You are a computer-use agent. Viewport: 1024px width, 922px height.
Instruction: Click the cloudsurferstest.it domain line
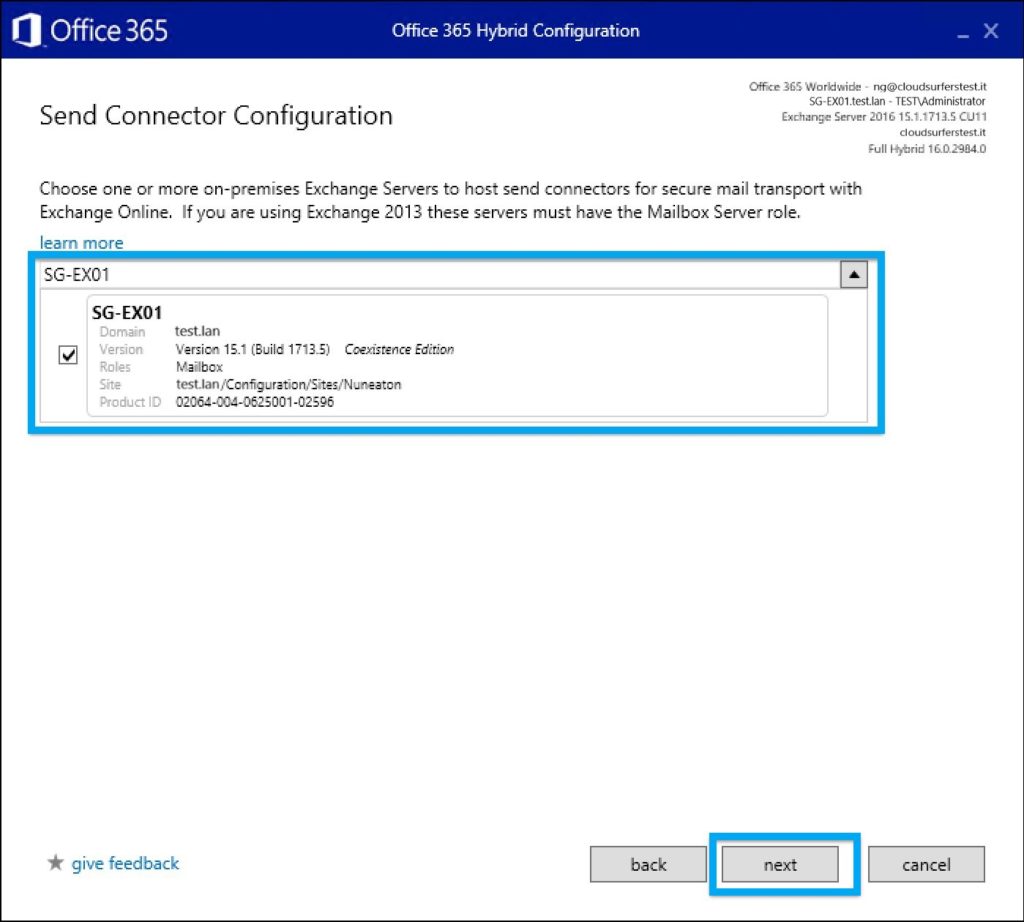point(942,133)
